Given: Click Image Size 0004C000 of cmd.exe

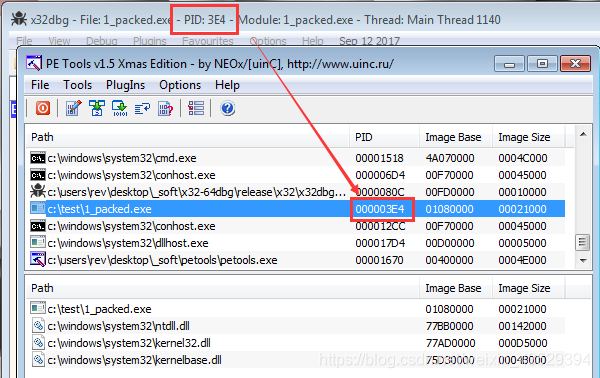Looking at the screenshot, I should pyautogui.click(x=523, y=158).
